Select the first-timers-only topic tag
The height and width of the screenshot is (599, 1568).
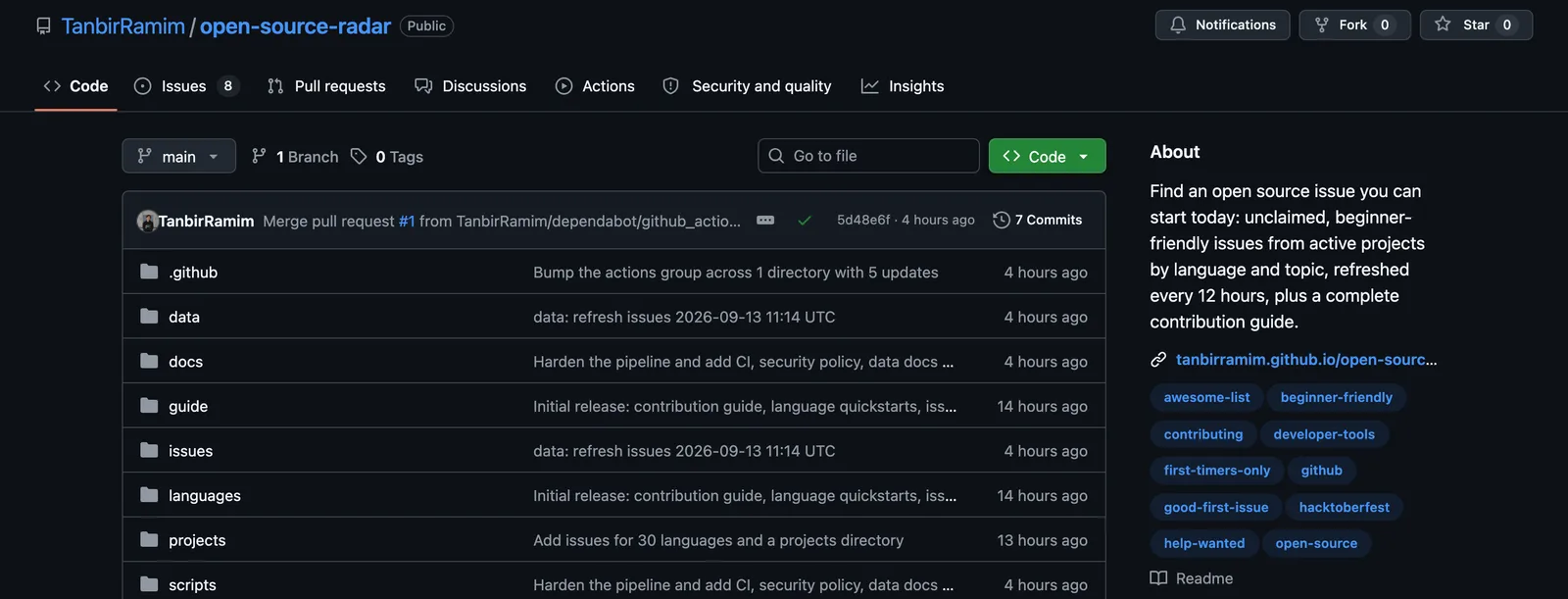(x=1217, y=471)
